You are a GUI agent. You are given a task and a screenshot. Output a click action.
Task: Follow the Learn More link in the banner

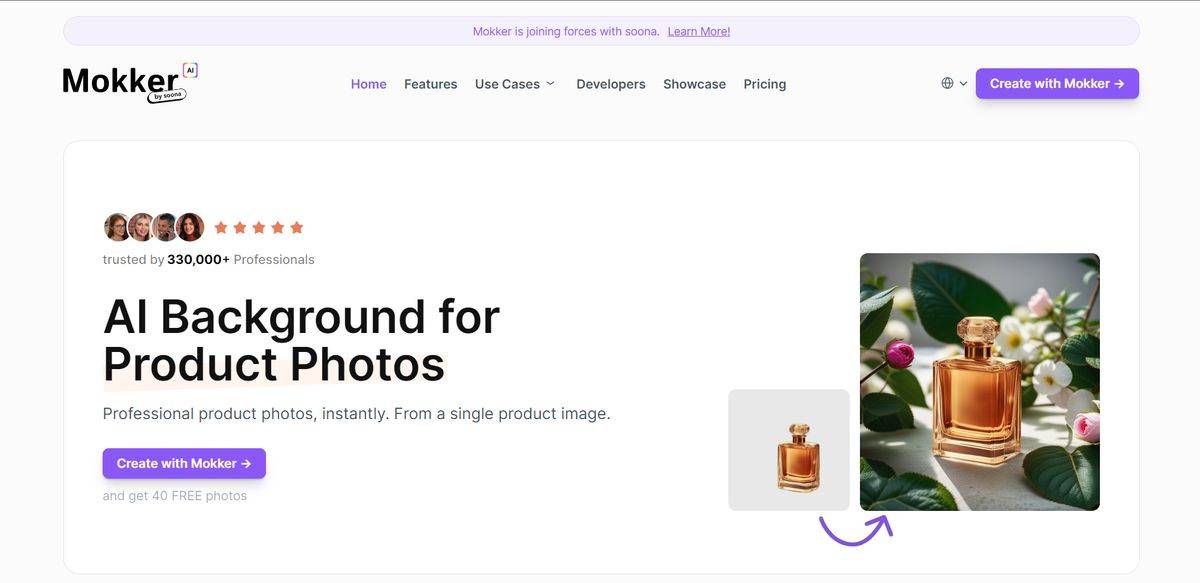pyautogui.click(x=699, y=31)
